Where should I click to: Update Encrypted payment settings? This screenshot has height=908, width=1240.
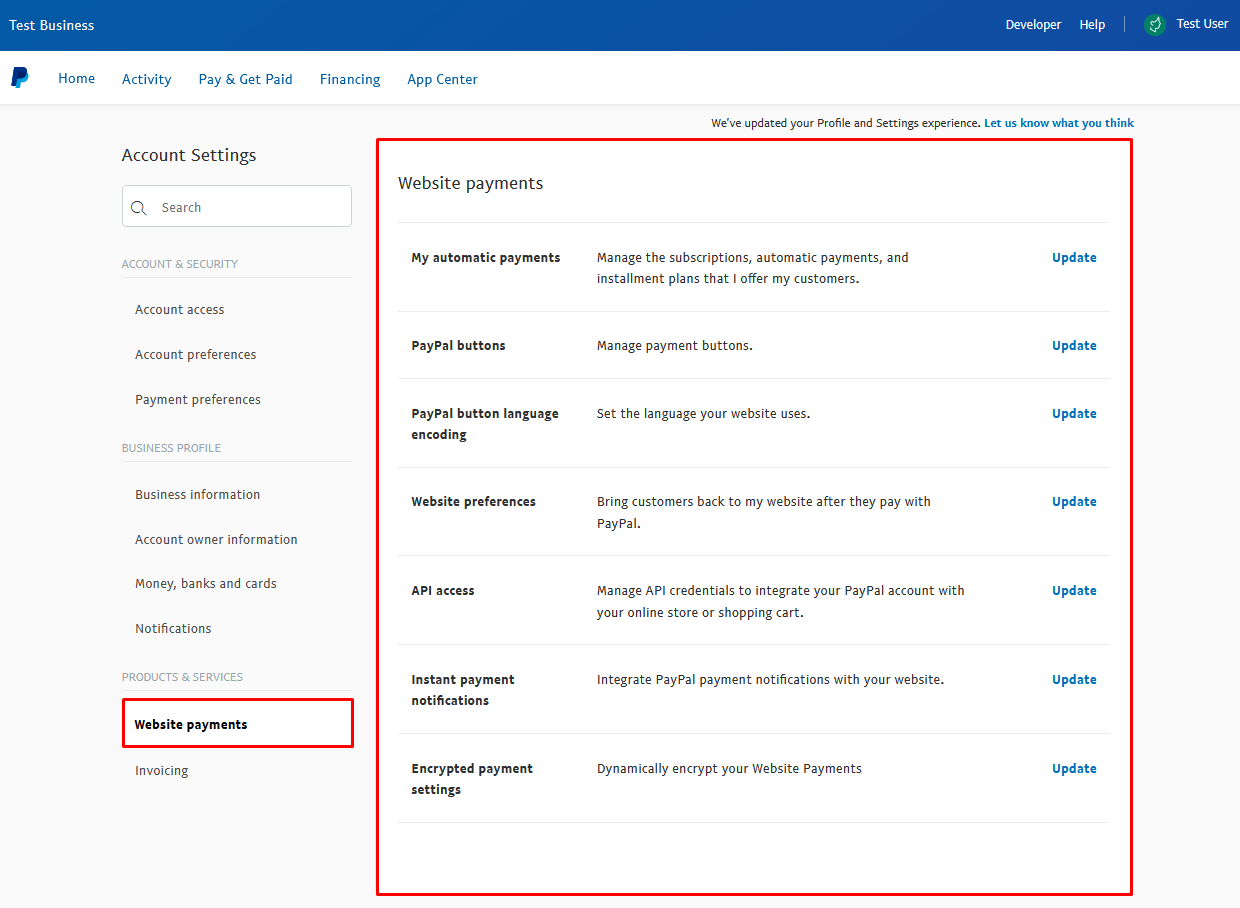pyautogui.click(x=1074, y=769)
